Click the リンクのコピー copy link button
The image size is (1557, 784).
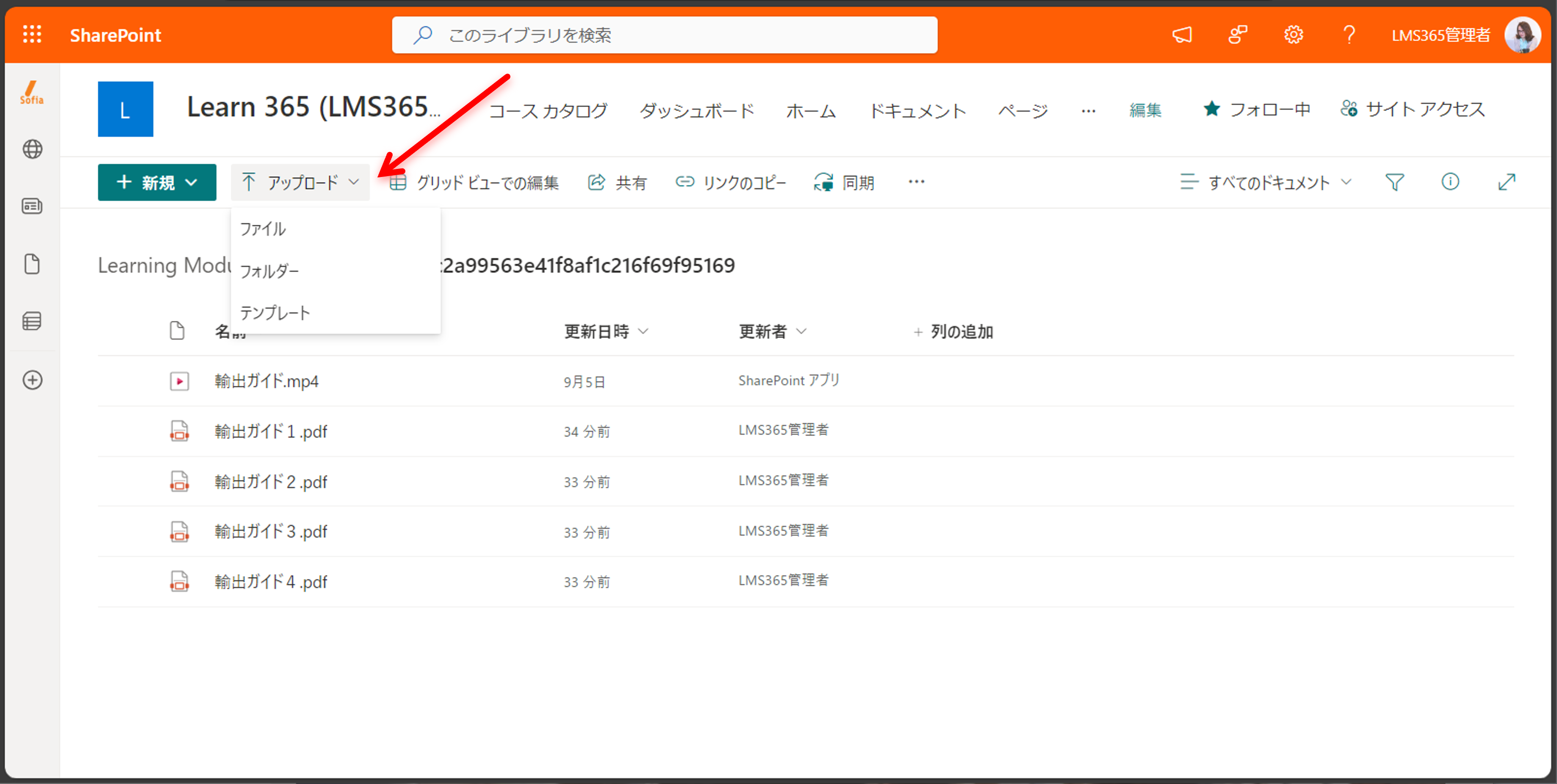731,182
